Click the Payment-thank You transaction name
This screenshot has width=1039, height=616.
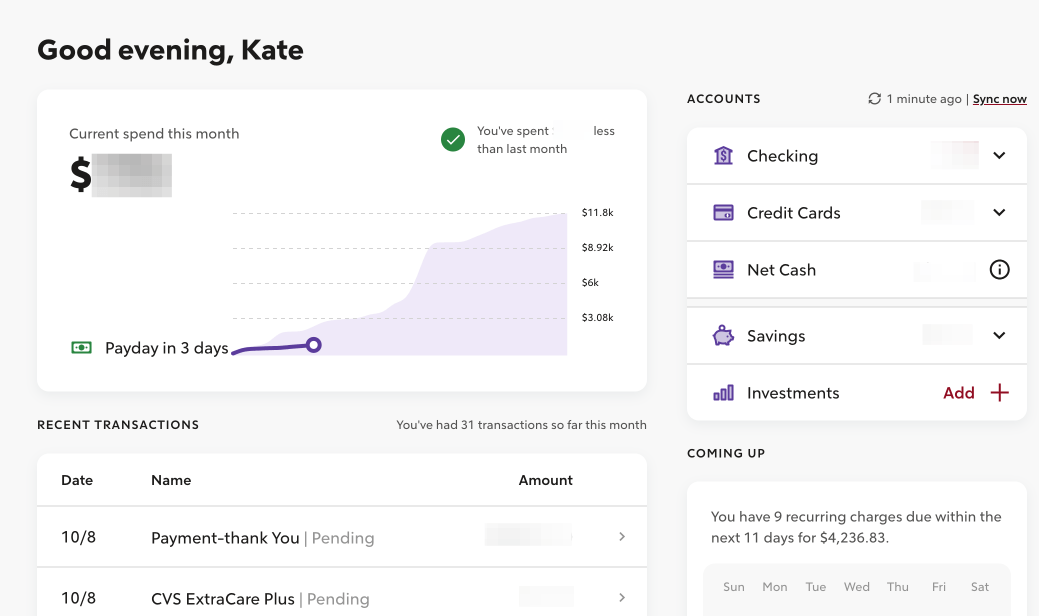pyautogui.click(x=225, y=538)
